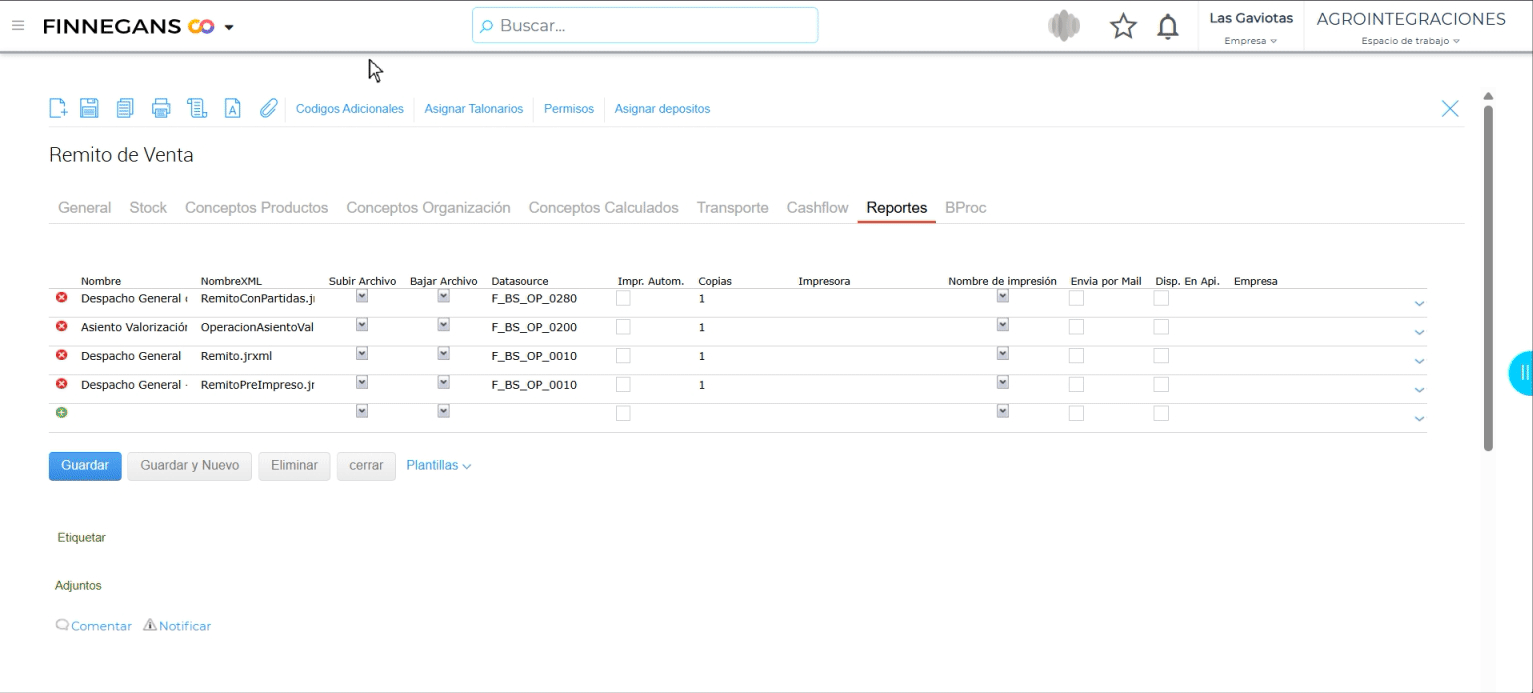Screen dimensions: 1533x693
Task: Click the magnifier icon in search box
Action: (x=487, y=26)
